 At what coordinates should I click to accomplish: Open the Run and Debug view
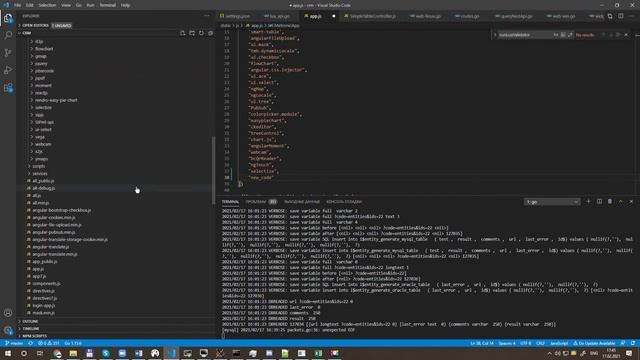point(8,70)
